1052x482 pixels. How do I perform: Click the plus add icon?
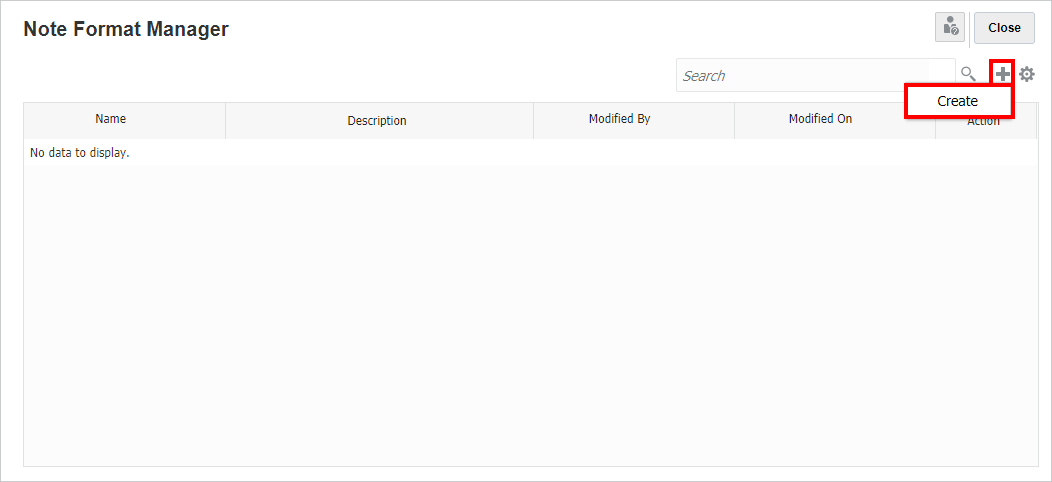point(1002,74)
